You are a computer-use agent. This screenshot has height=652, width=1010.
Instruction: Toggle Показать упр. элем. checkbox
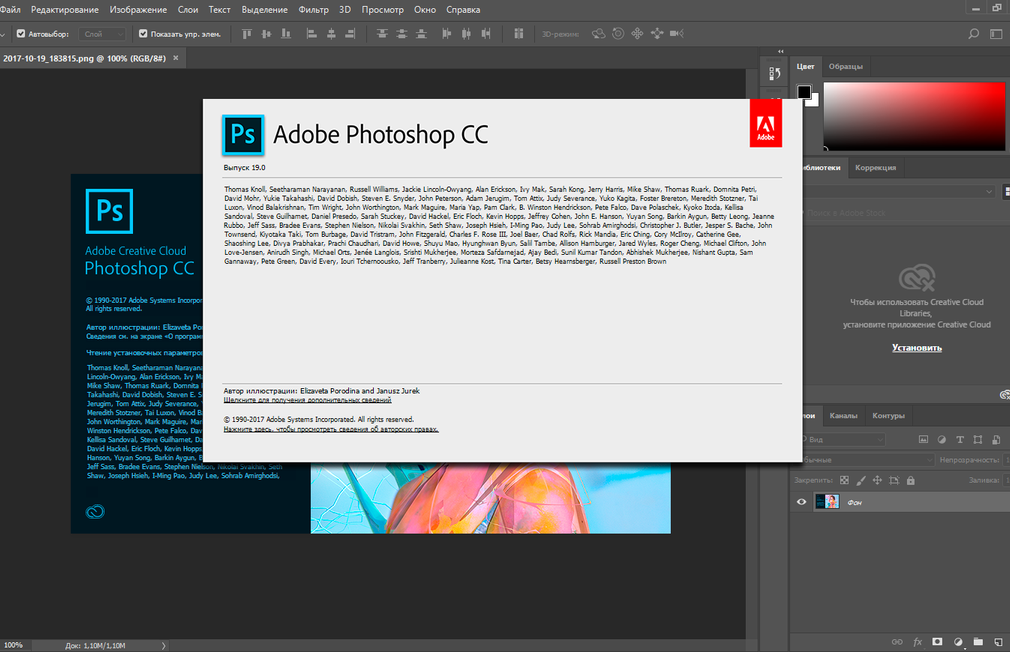pos(143,34)
